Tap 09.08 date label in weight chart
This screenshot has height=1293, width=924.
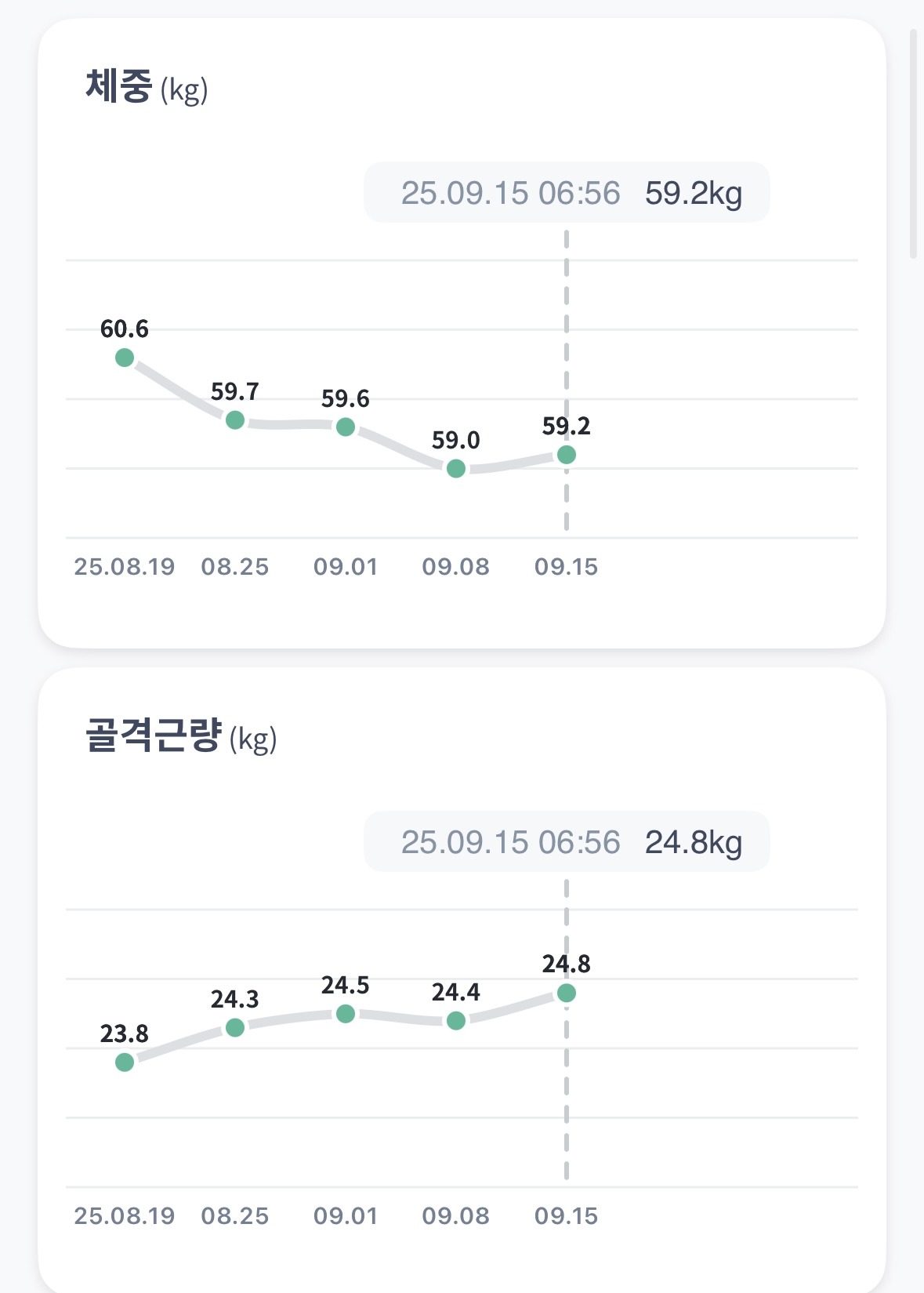(456, 567)
